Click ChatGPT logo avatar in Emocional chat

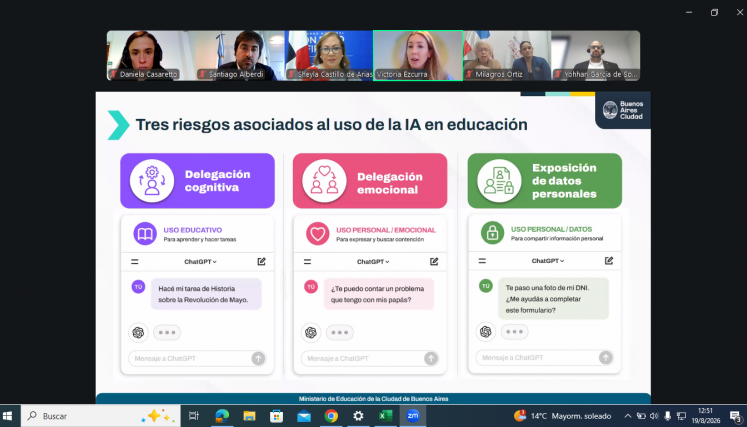pyautogui.click(x=311, y=333)
